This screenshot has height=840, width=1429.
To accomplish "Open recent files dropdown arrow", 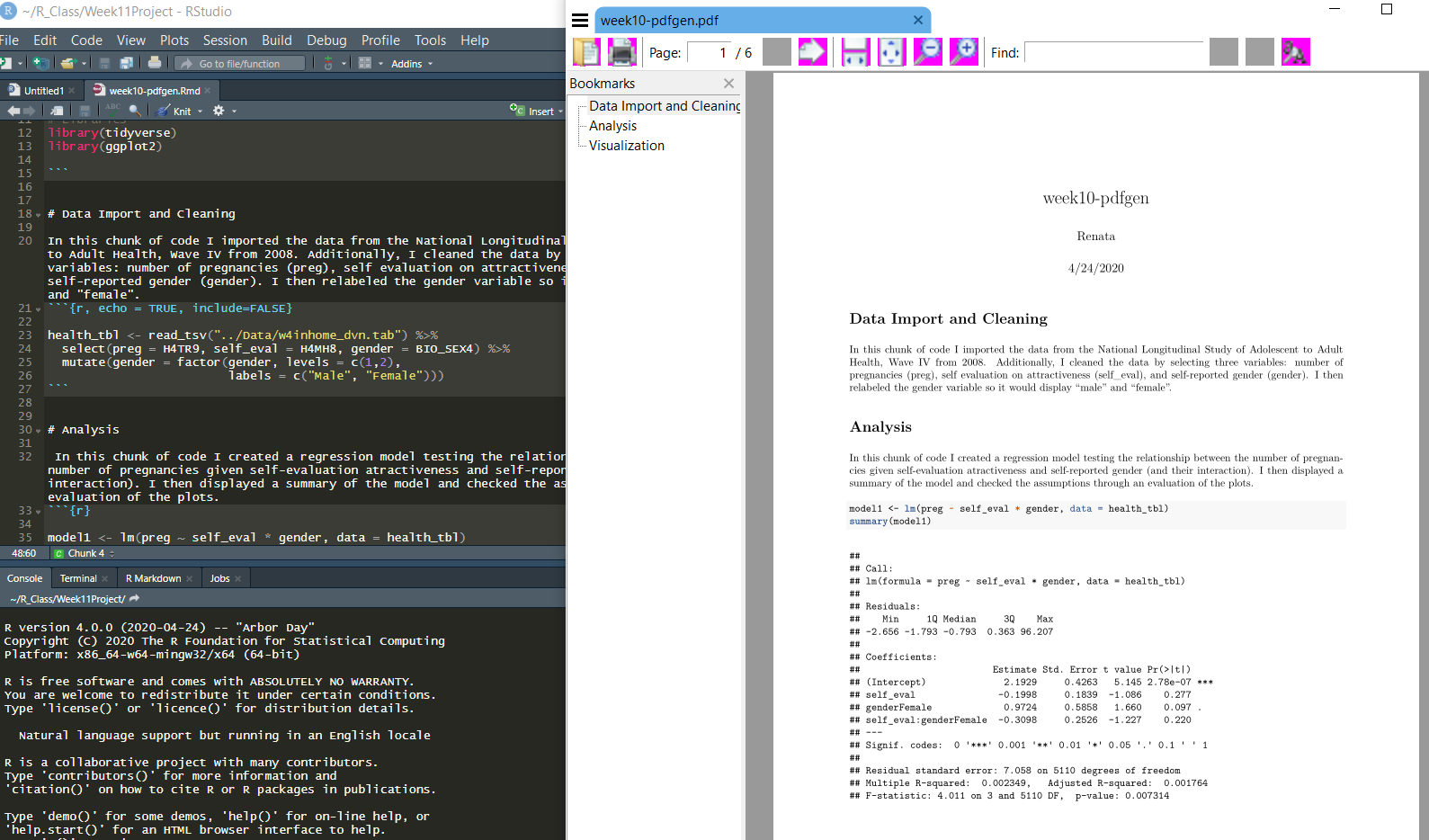I will [x=84, y=64].
